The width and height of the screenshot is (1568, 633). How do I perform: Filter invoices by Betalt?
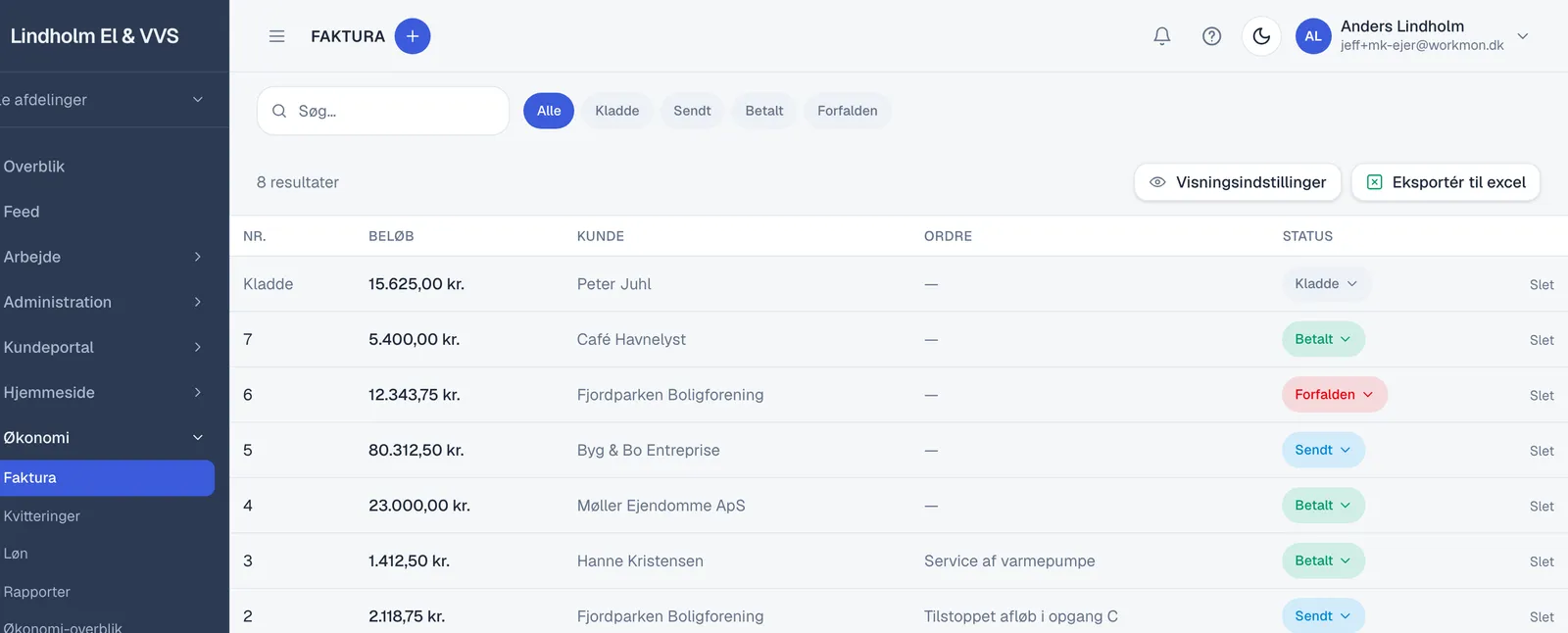[764, 111]
